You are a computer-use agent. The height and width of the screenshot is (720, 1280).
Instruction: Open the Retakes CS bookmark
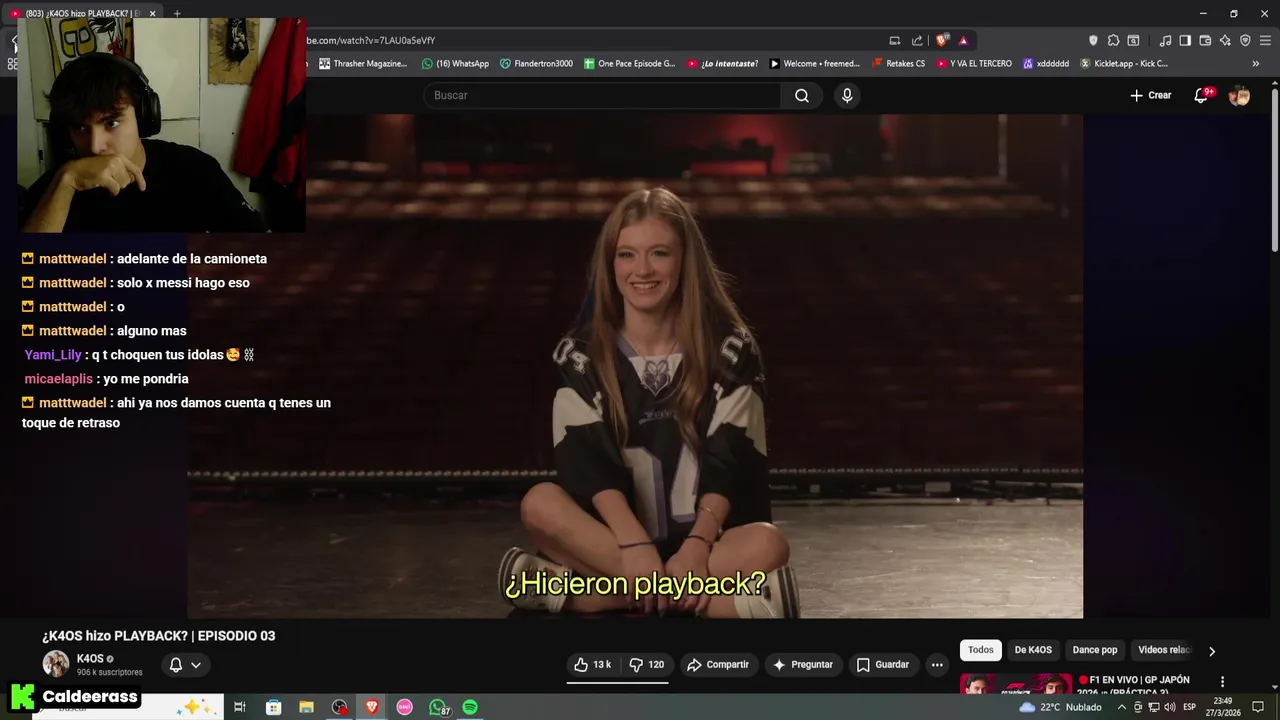899,63
